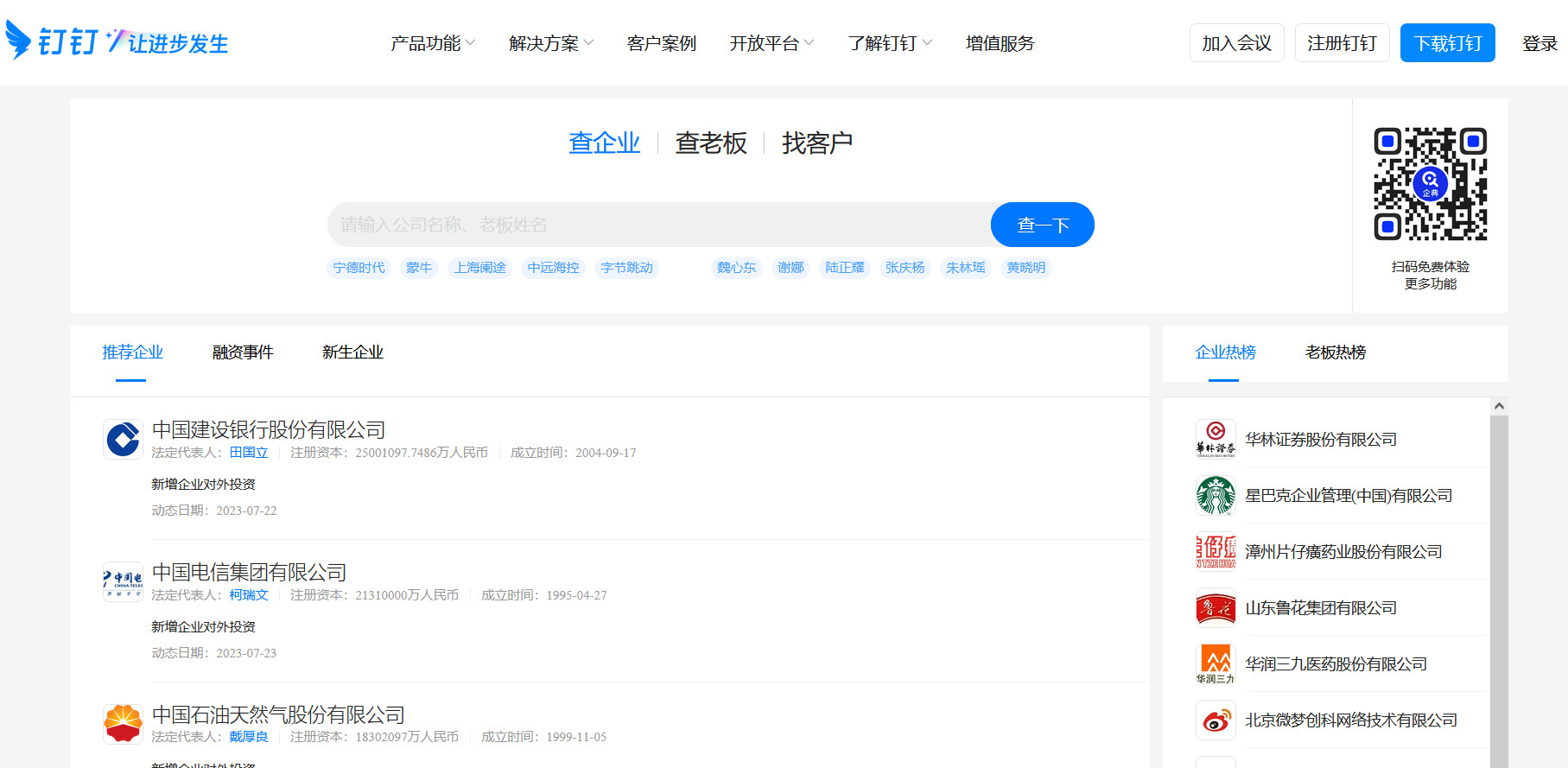Viewport: 1568px width, 768px height.
Task: Click the QR code image
Action: [1430, 184]
